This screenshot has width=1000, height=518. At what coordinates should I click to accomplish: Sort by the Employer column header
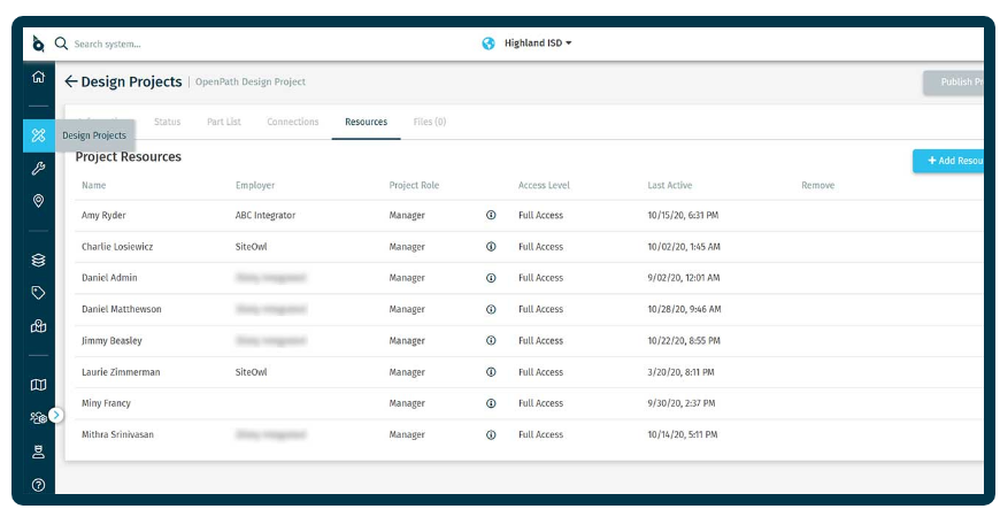tap(255, 186)
